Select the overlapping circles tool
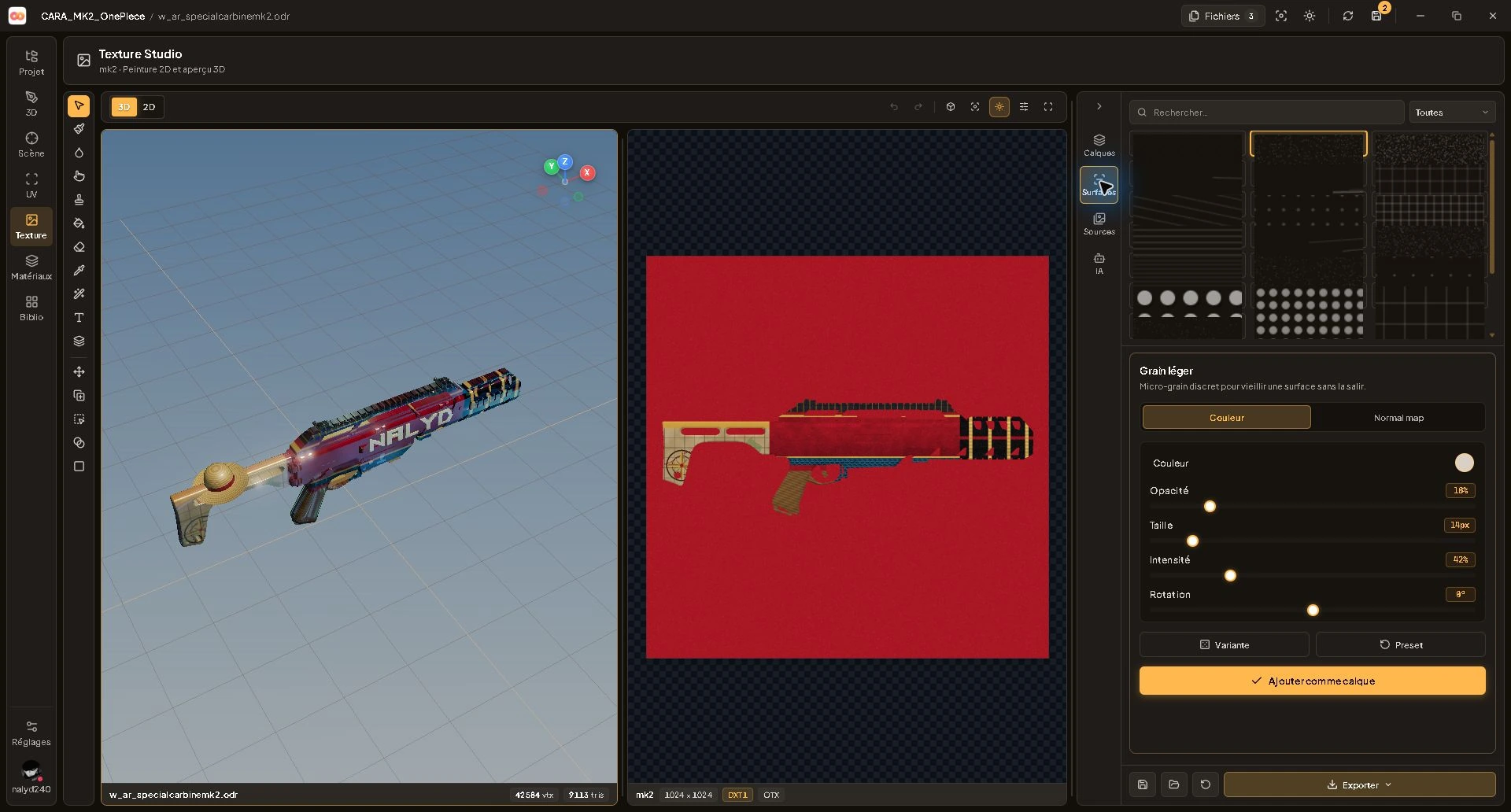 click(79, 443)
